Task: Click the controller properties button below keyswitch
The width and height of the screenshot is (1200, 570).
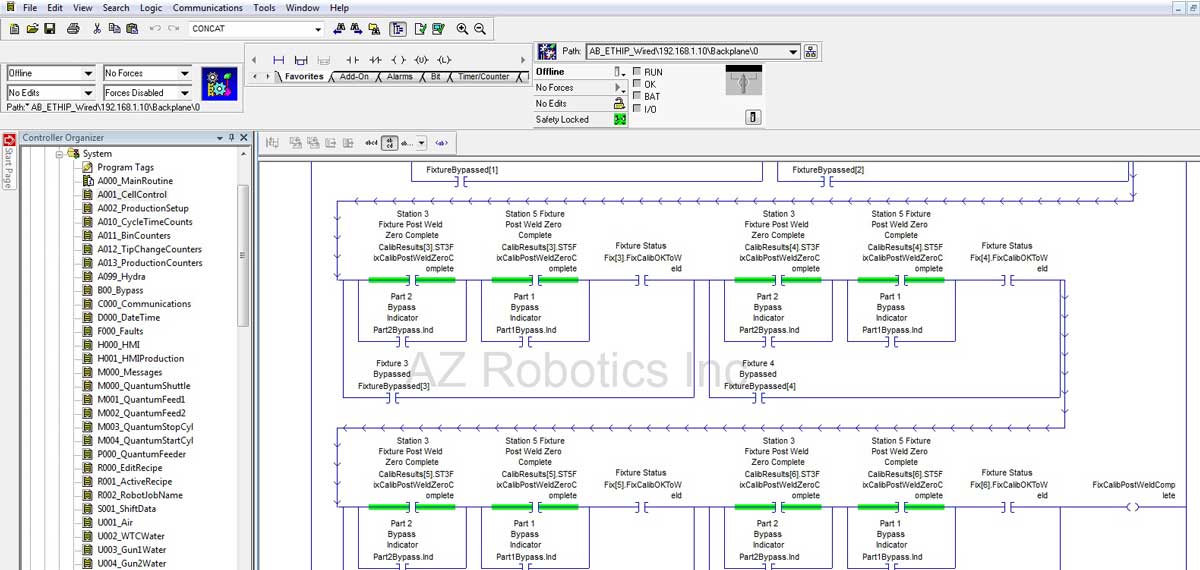Action: click(754, 118)
